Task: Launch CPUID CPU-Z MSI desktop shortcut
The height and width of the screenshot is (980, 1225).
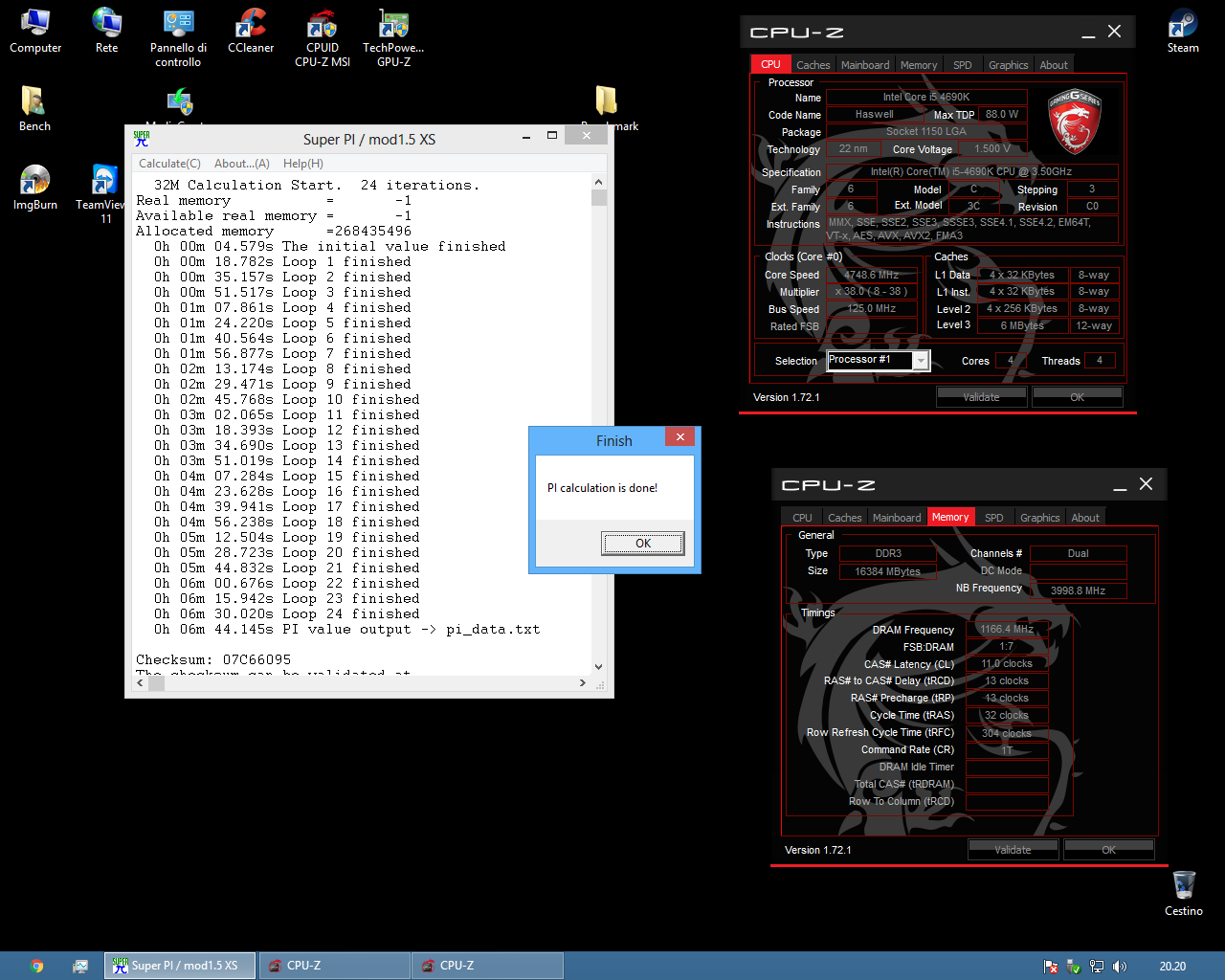Action: (x=323, y=37)
